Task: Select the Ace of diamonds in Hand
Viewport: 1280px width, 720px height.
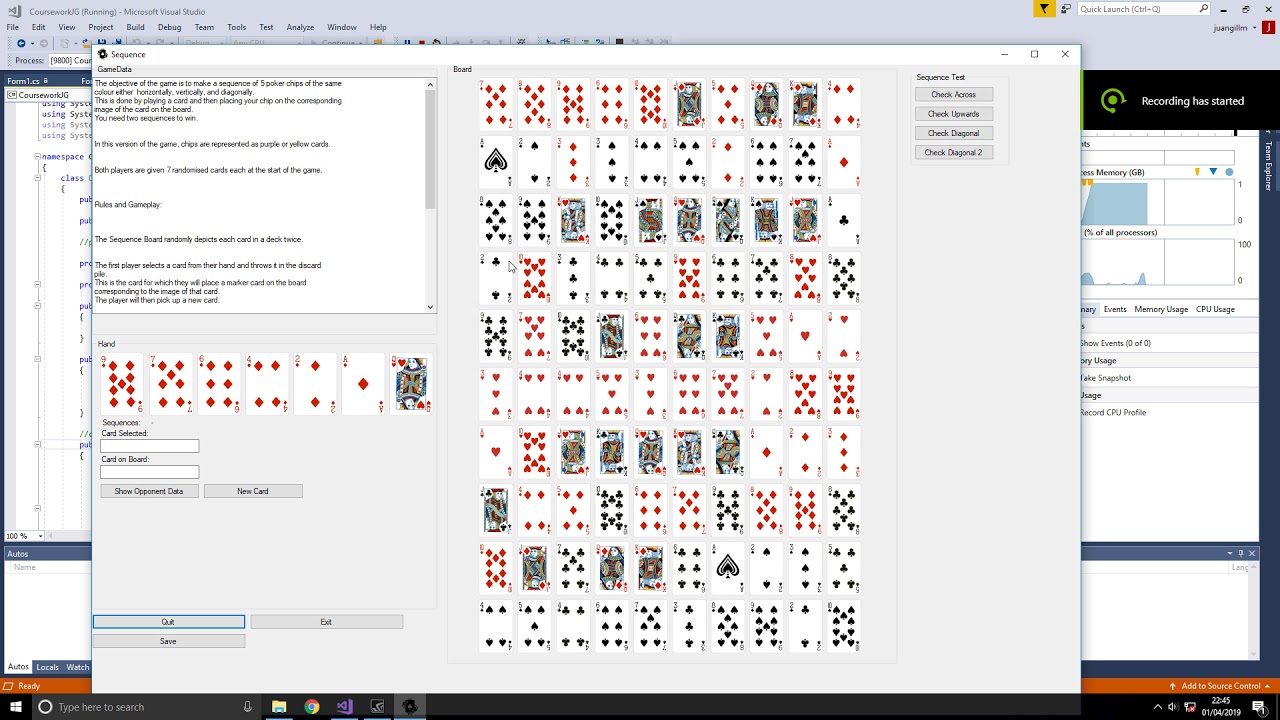Action: pyautogui.click(x=363, y=384)
